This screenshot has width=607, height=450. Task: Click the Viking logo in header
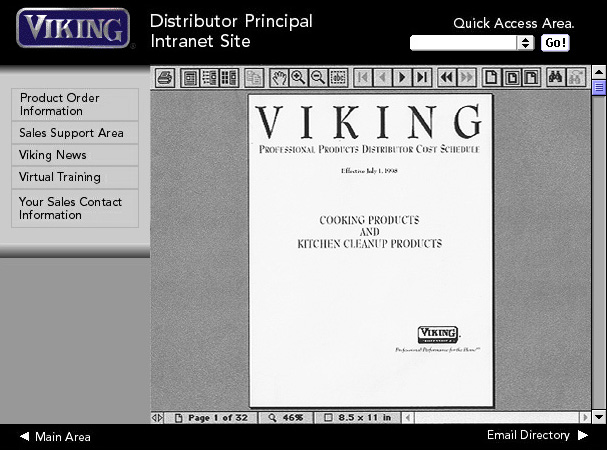74,28
